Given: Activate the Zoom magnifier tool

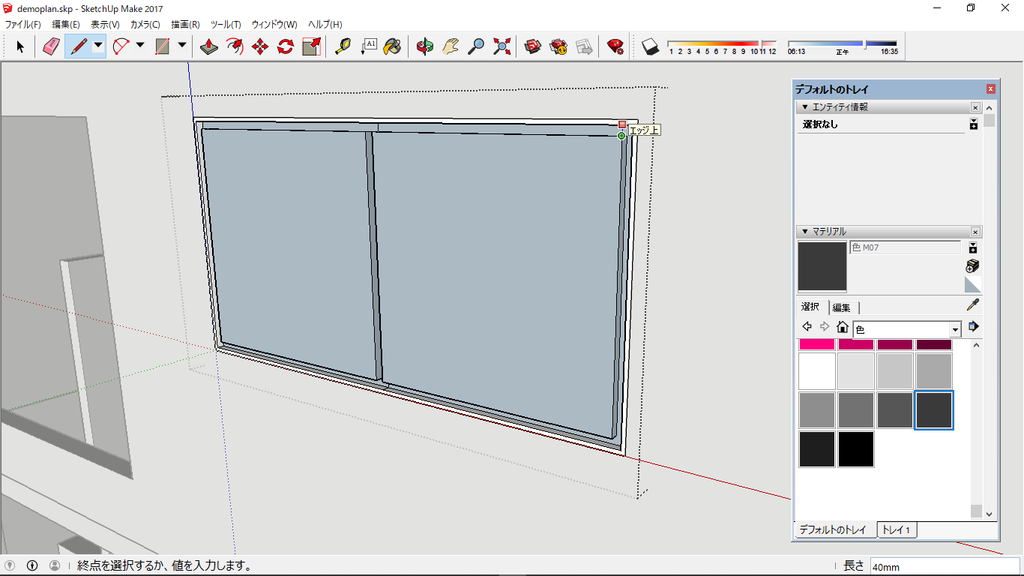Looking at the screenshot, I should coord(477,46).
